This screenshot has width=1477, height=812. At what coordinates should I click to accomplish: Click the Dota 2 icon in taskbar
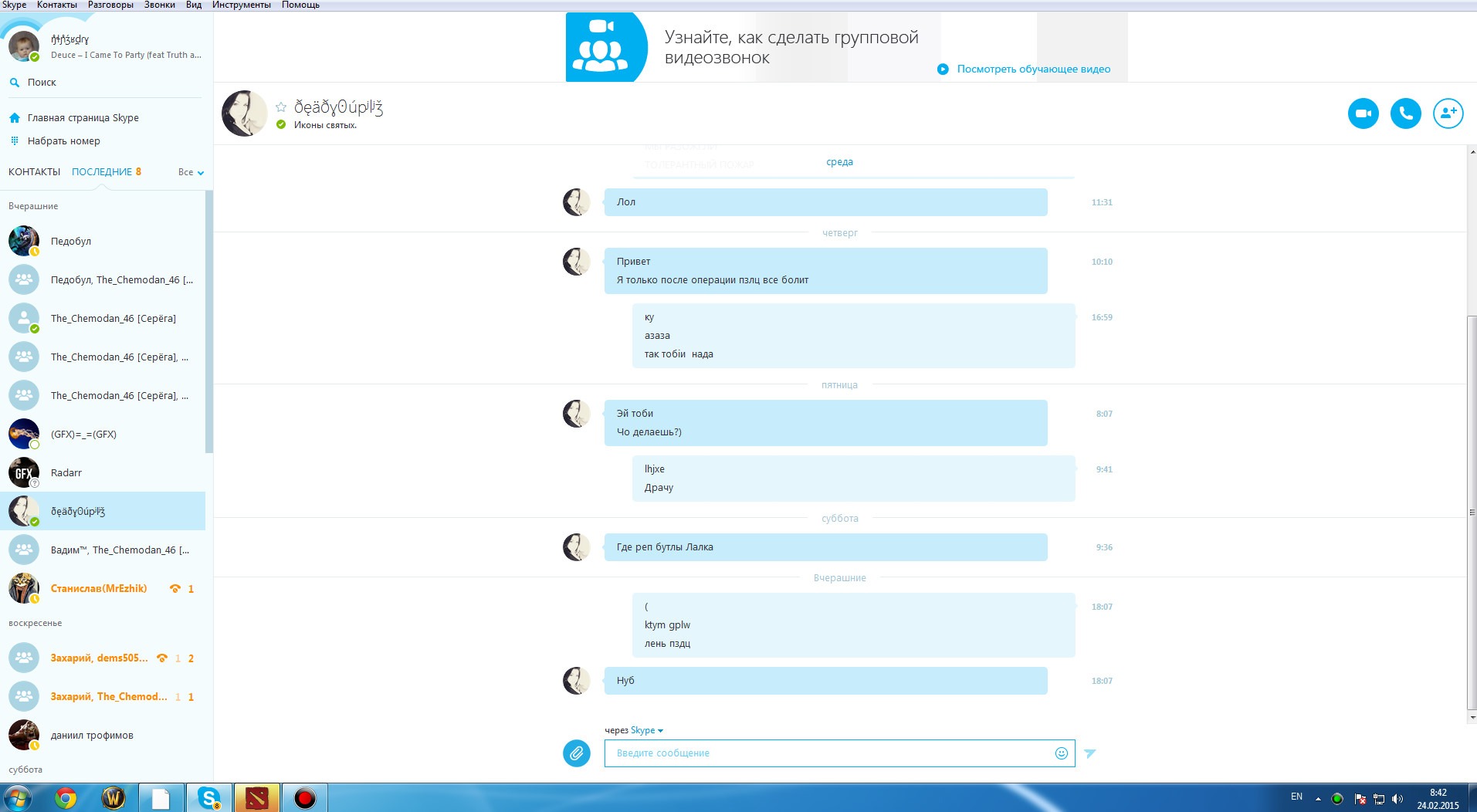256,798
